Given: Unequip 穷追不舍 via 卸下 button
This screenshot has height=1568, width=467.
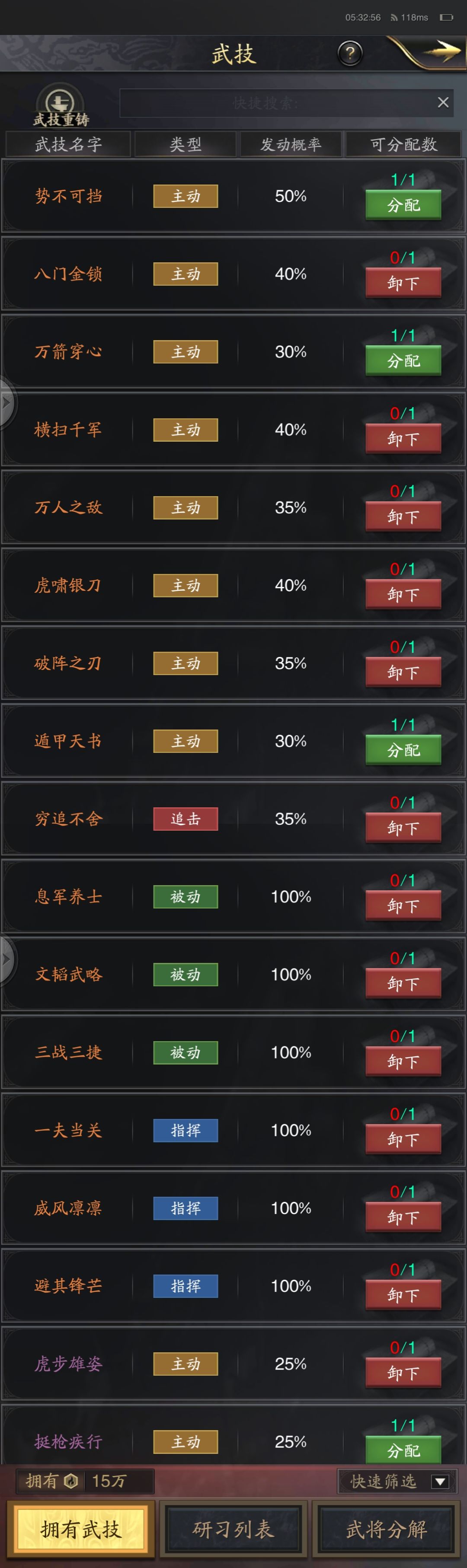Looking at the screenshot, I should coord(403,827).
